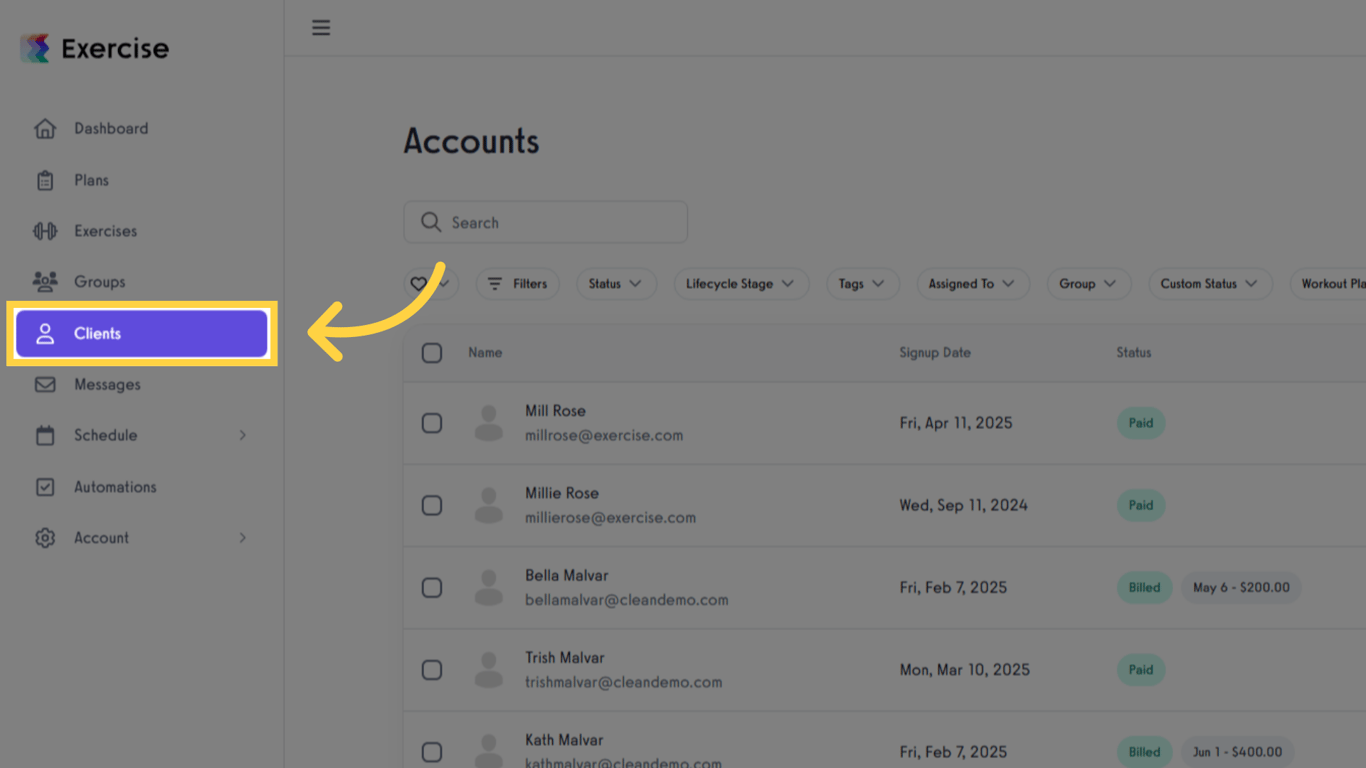Open Plans via clipboard icon
The image size is (1366, 768).
pyautogui.click(x=45, y=181)
